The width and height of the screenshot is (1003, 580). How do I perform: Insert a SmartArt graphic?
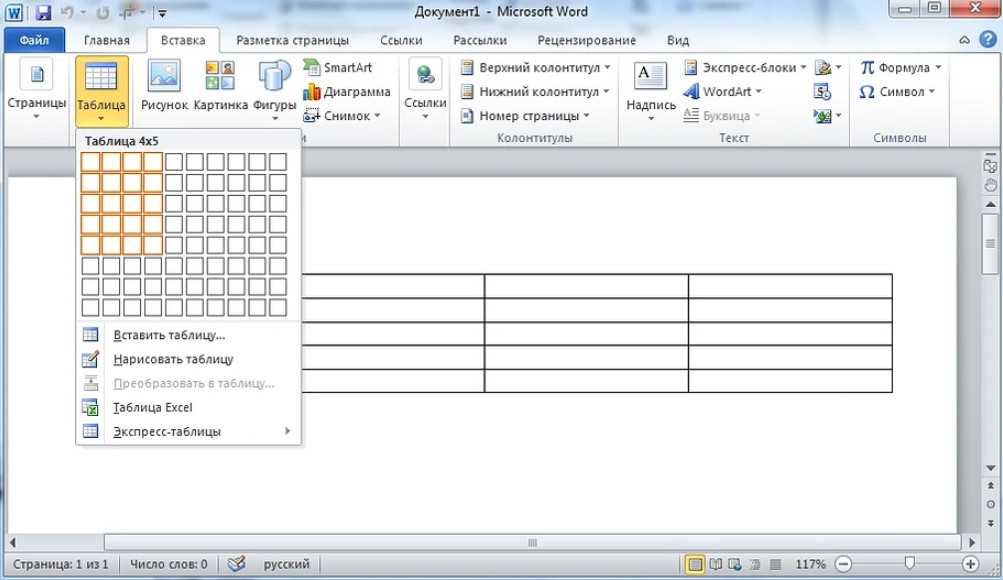click(337, 68)
